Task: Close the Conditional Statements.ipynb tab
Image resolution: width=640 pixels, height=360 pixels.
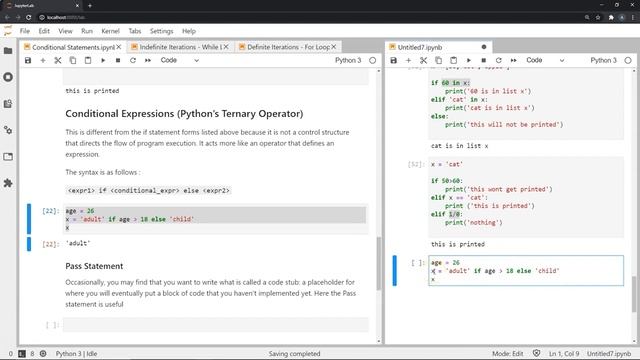Action: click(x=119, y=47)
